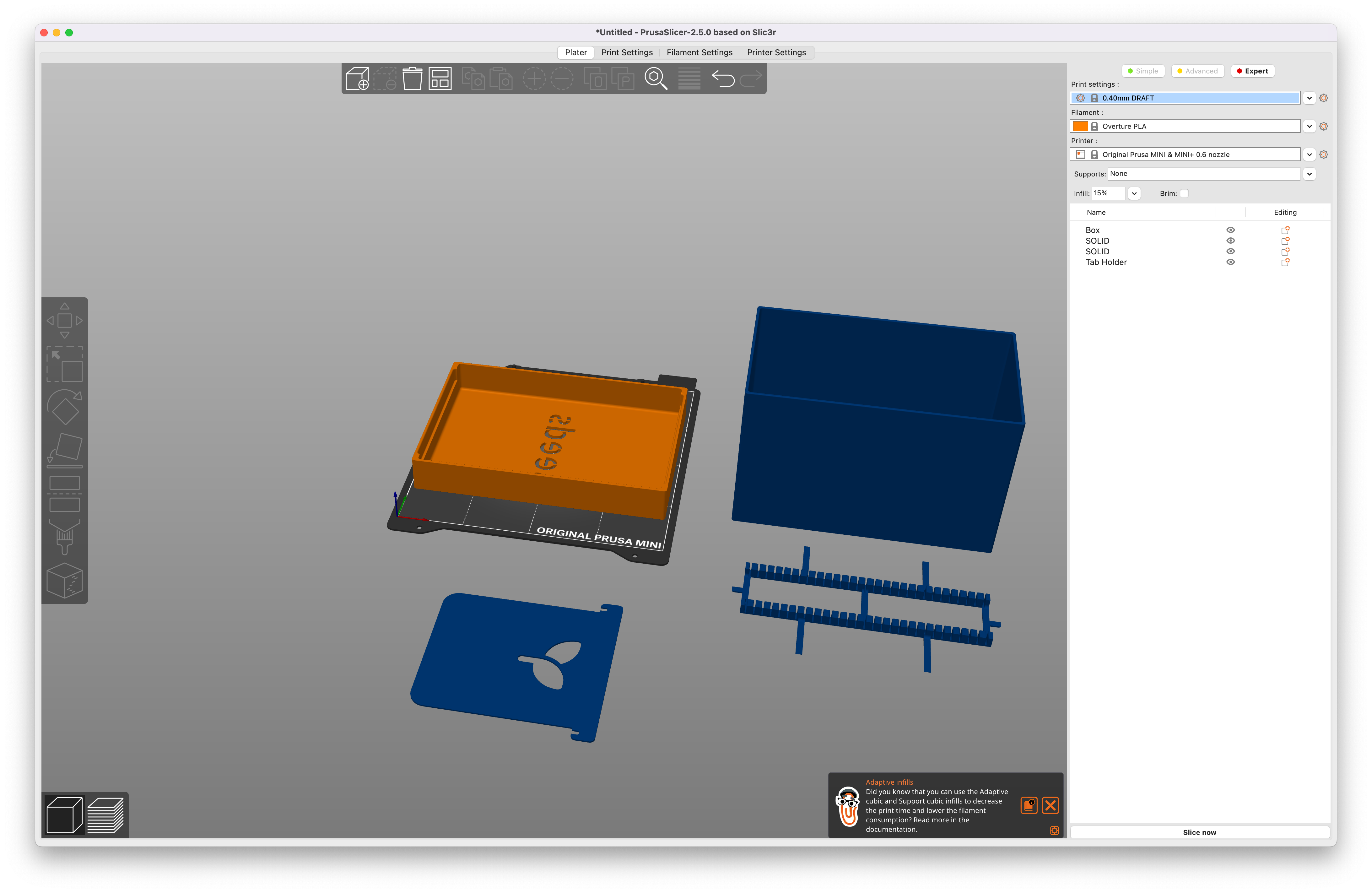Open filament settings gear icon

coord(1324,126)
